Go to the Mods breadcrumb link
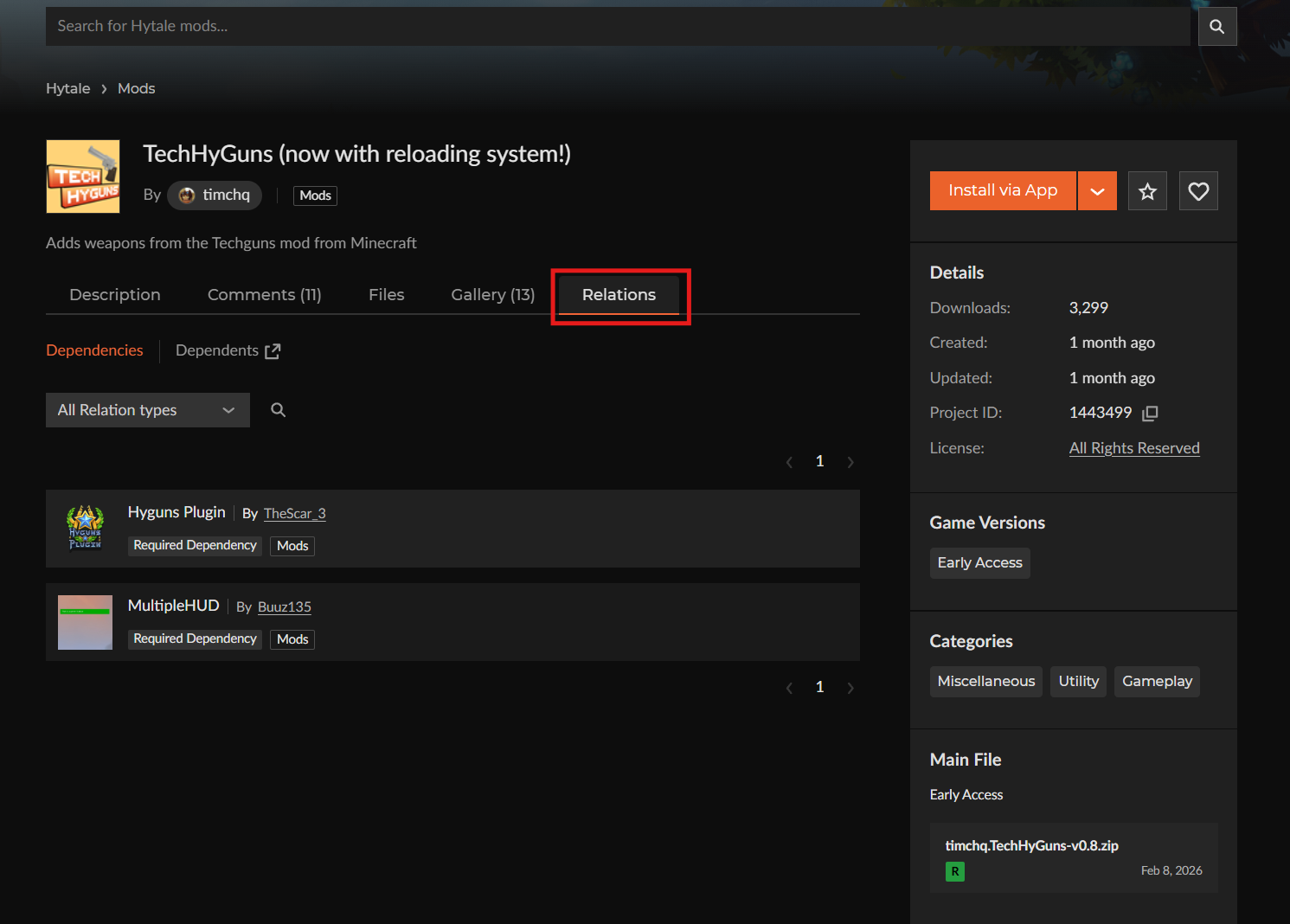The image size is (1290, 924). pyautogui.click(x=137, y=88)
